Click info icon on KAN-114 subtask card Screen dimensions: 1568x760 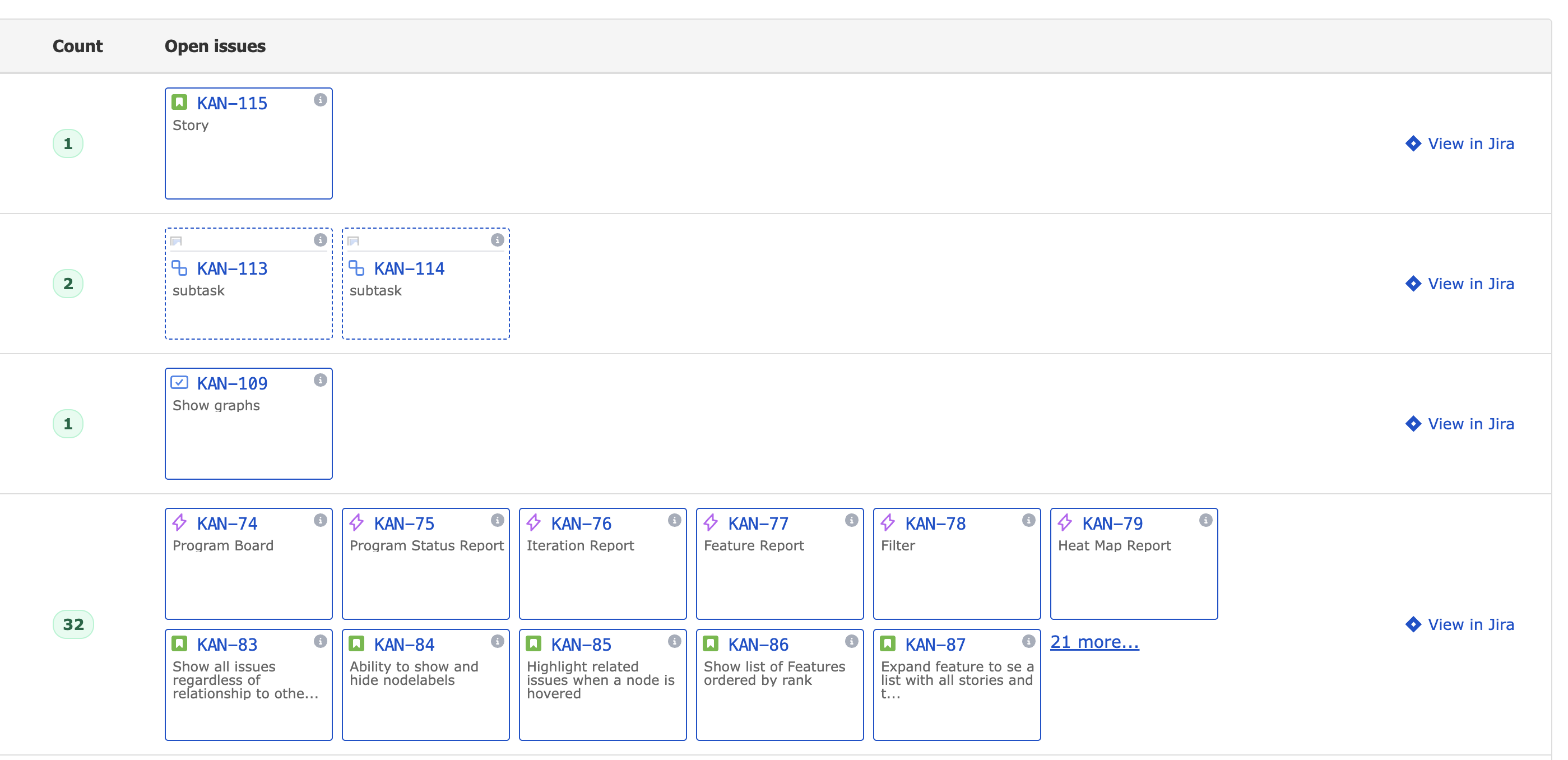coord(497,240)
